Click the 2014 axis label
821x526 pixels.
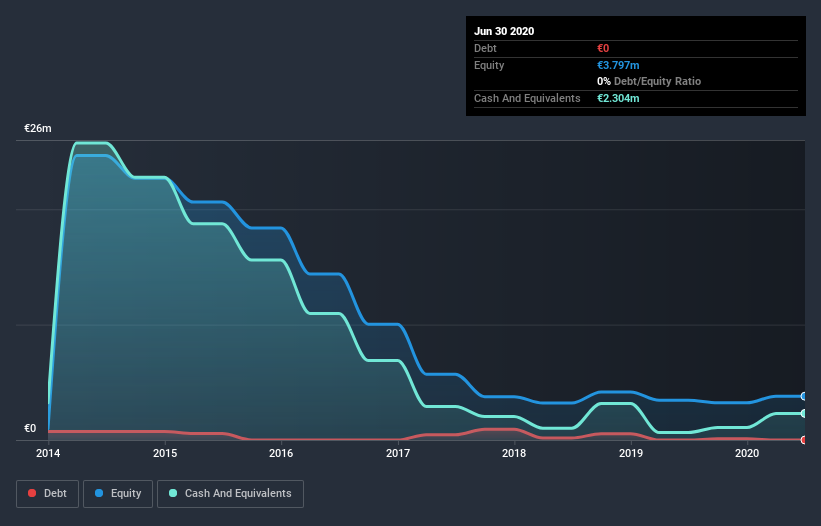[48, 453]
